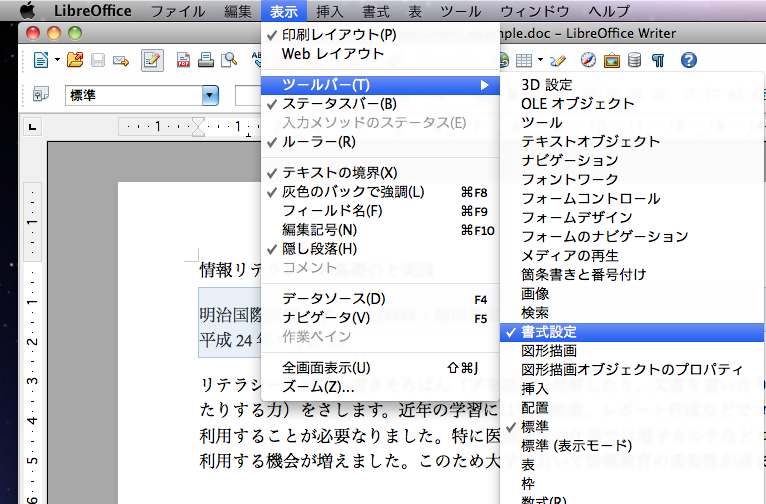This screenshot has height=504, width=766.
Task: Click the indent marker on horizontal ruler
Action: tap(198, 127)
